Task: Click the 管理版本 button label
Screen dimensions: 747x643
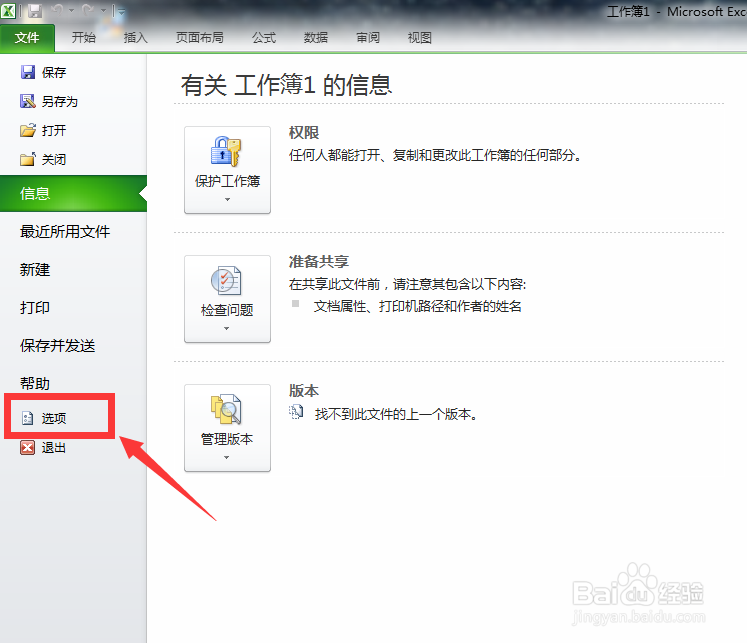Action: (227, 439)
